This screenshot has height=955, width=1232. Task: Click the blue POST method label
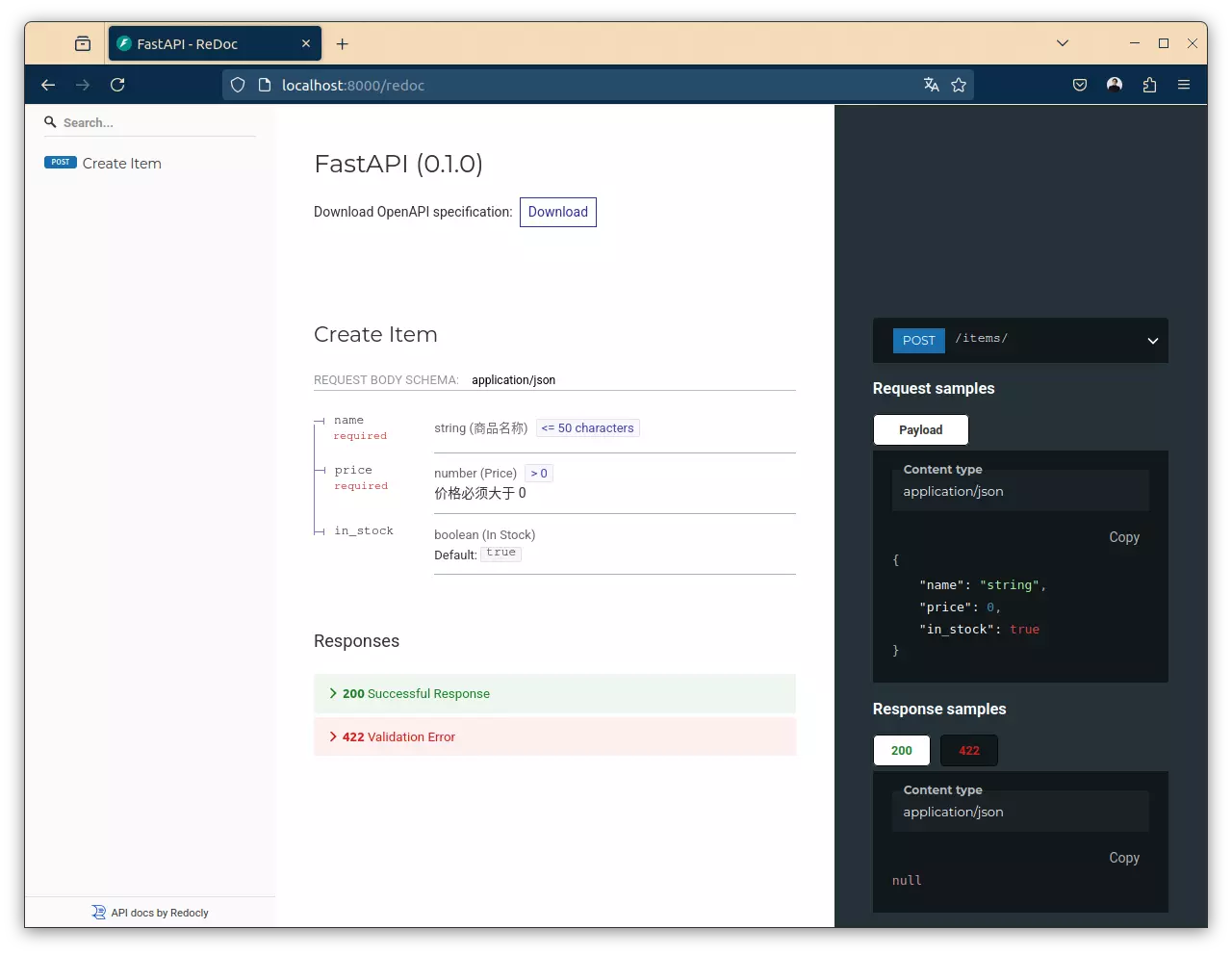[x=919, y=341]
